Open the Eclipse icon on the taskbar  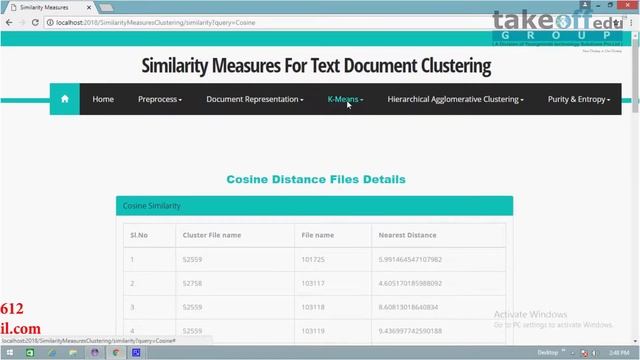[x=95, y=353]
